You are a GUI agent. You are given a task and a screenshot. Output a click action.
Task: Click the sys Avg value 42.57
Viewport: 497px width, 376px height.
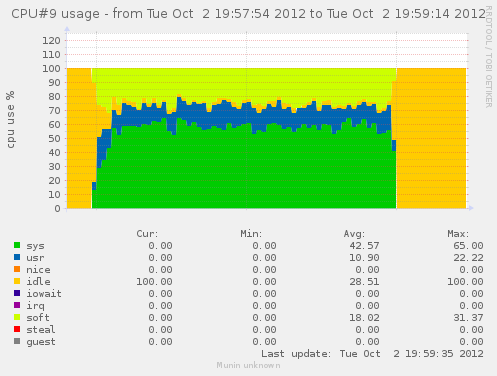(364, 246)
